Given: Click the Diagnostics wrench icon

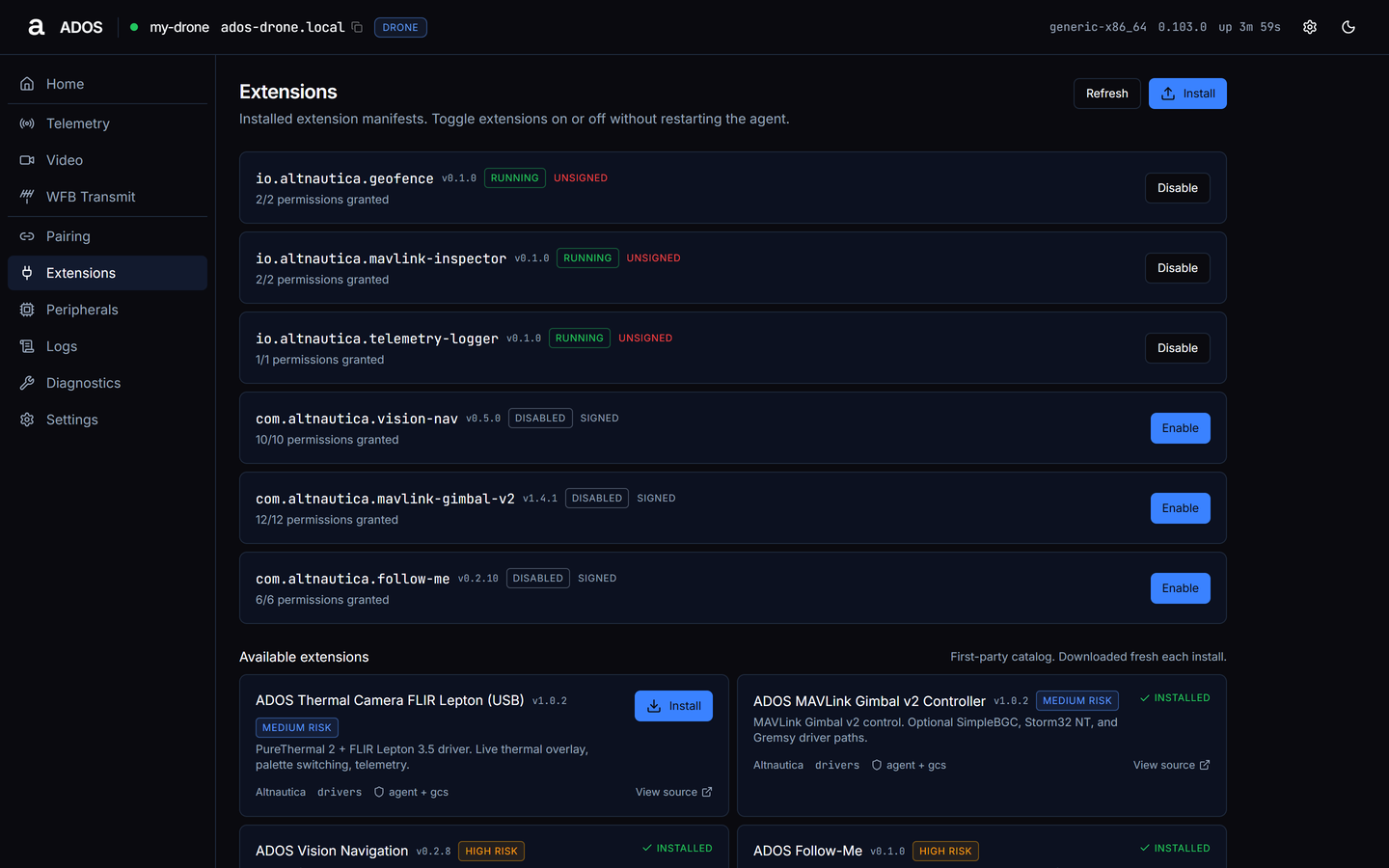Looking at the screenshot, I should coord(27,383).
